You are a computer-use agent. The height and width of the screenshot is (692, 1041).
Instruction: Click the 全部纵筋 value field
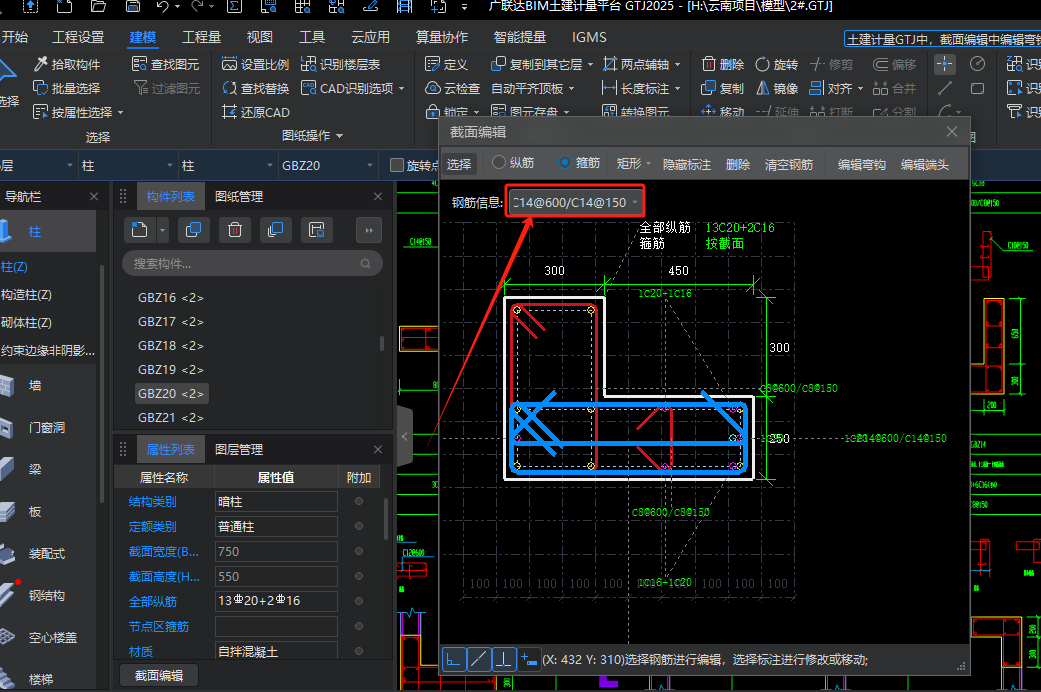(276, 601)
